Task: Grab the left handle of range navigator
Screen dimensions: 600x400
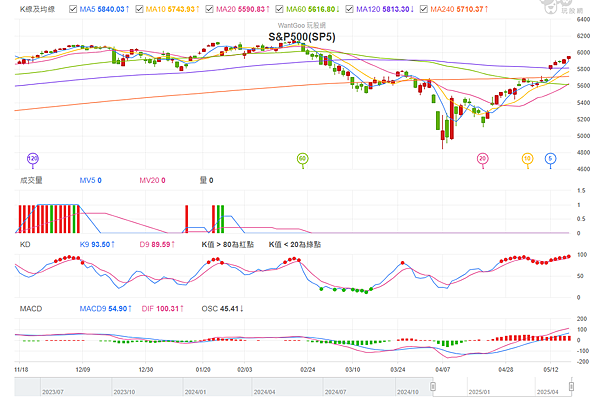Action: [x=433, y=386]
